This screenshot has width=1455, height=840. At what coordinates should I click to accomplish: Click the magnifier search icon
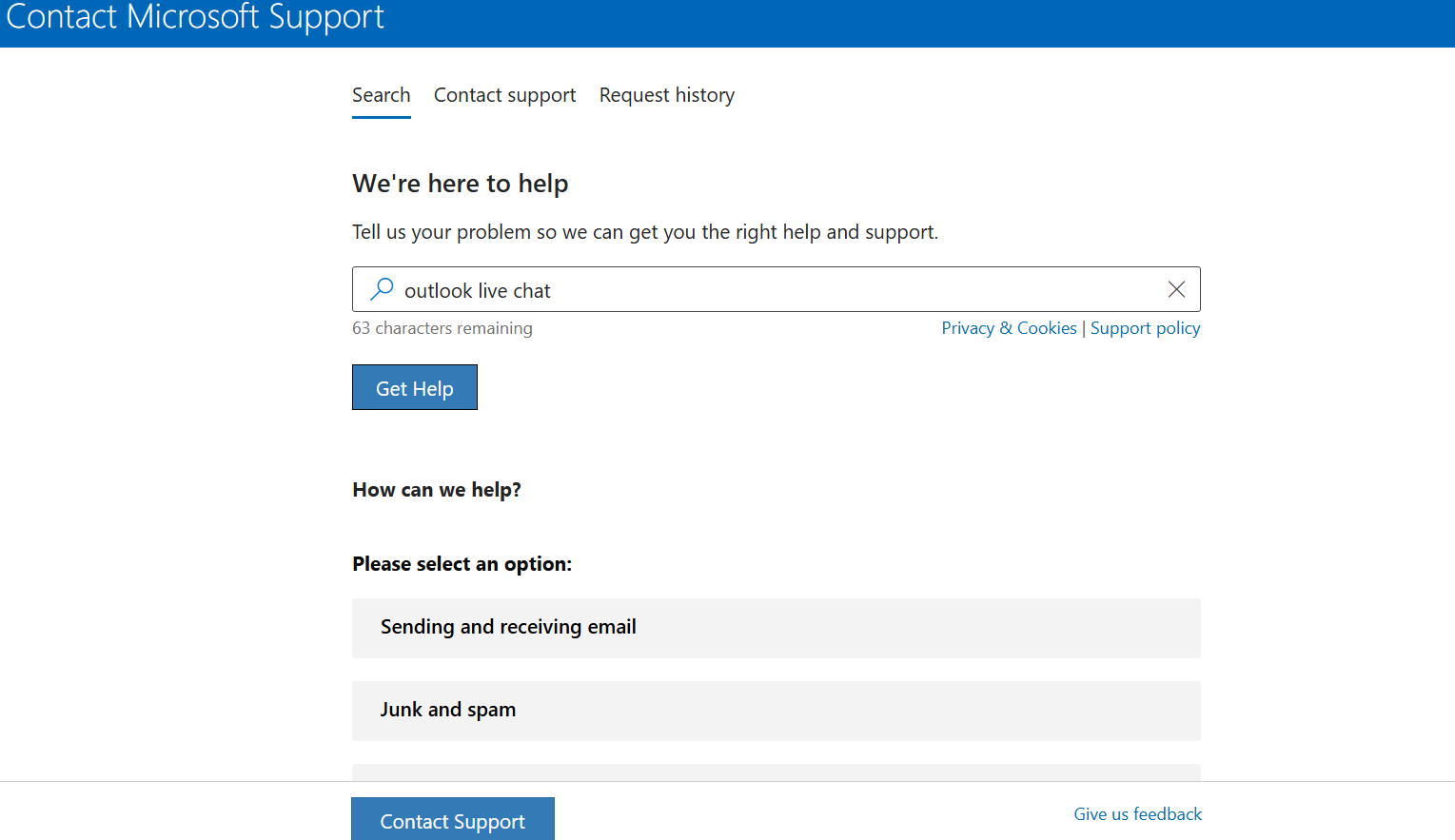[x=382, y=289]
